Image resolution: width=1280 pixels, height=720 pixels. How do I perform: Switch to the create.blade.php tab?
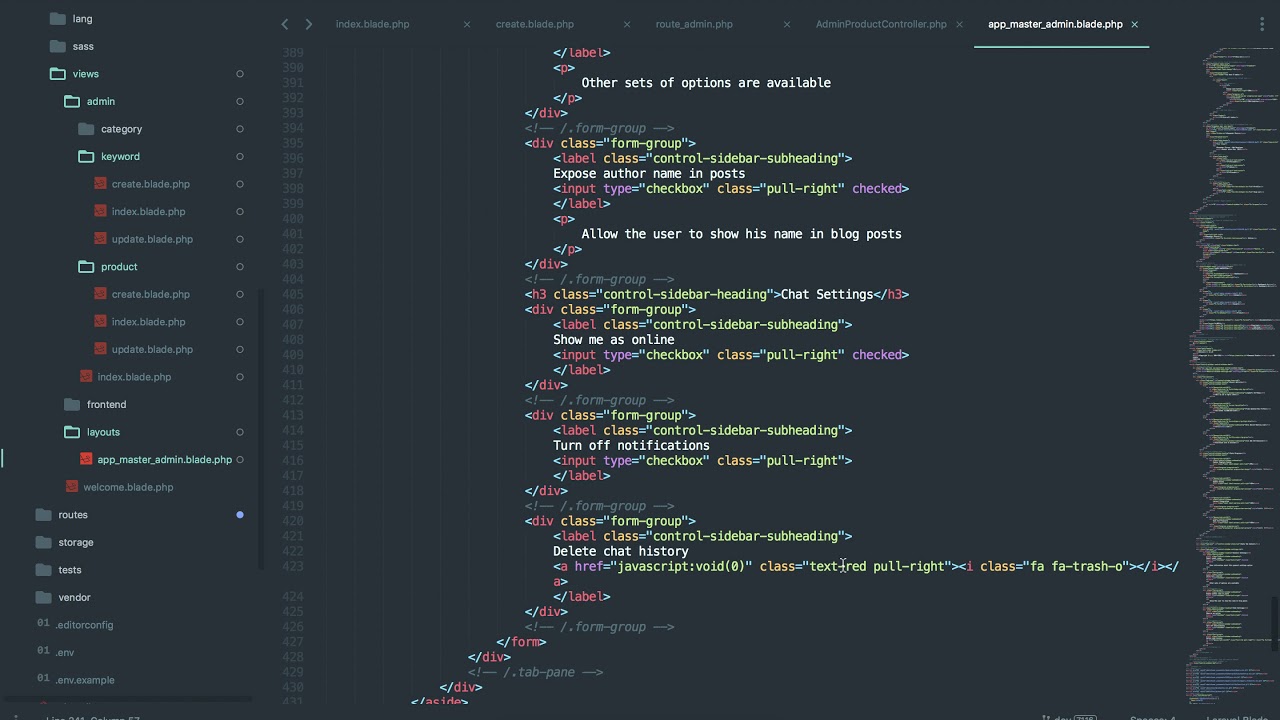pos(535,24)
